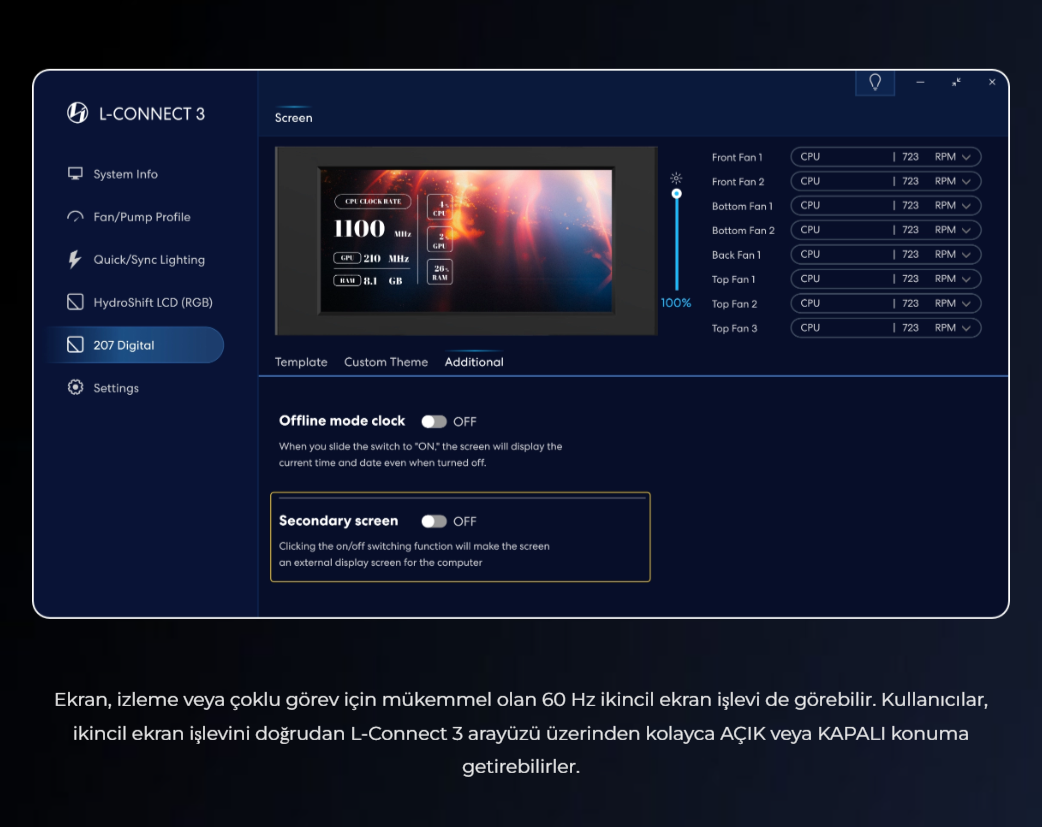Switch to the Template tab

pyautogui.click(x=301, y=362)
